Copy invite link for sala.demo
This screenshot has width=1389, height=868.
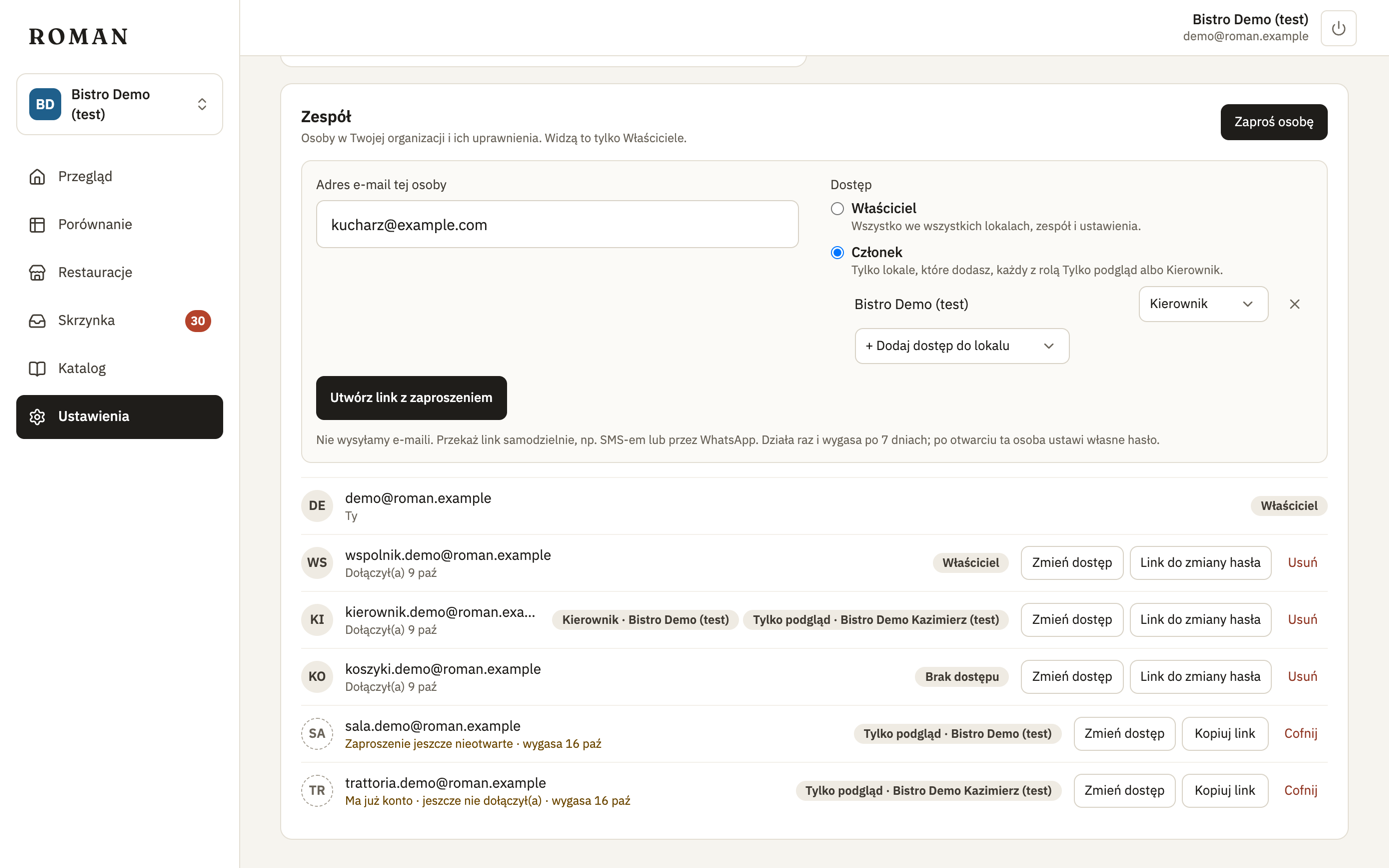click(1225, 734)
